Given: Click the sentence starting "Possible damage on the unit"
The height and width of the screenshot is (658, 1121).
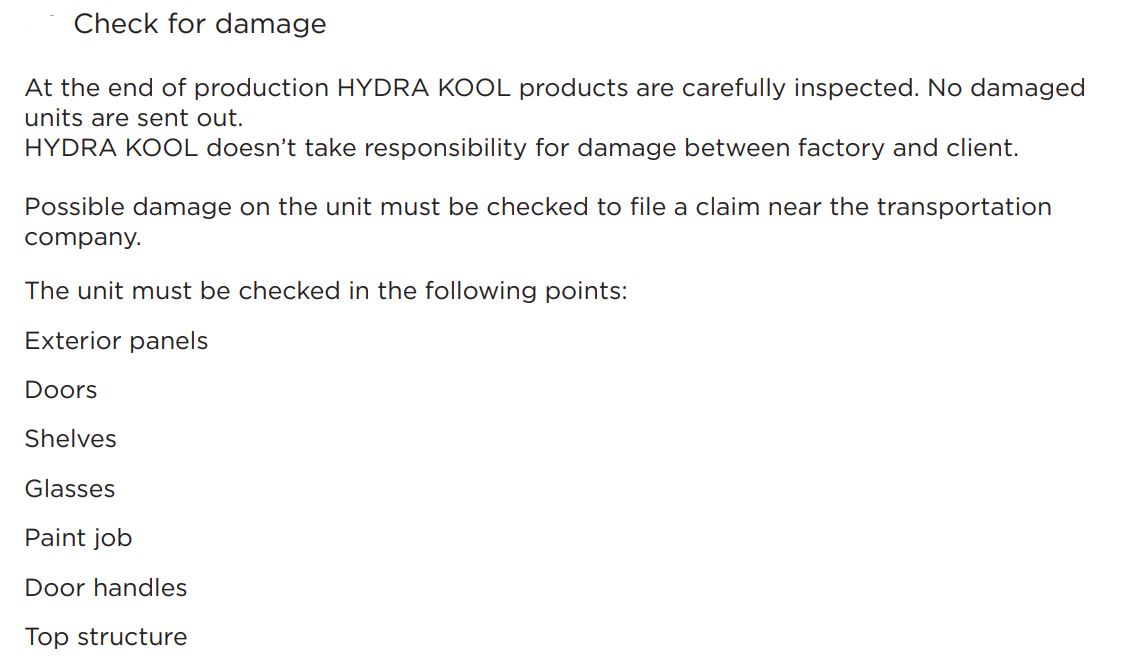Looking at the screenshot, I should click(x=538, y=221).
